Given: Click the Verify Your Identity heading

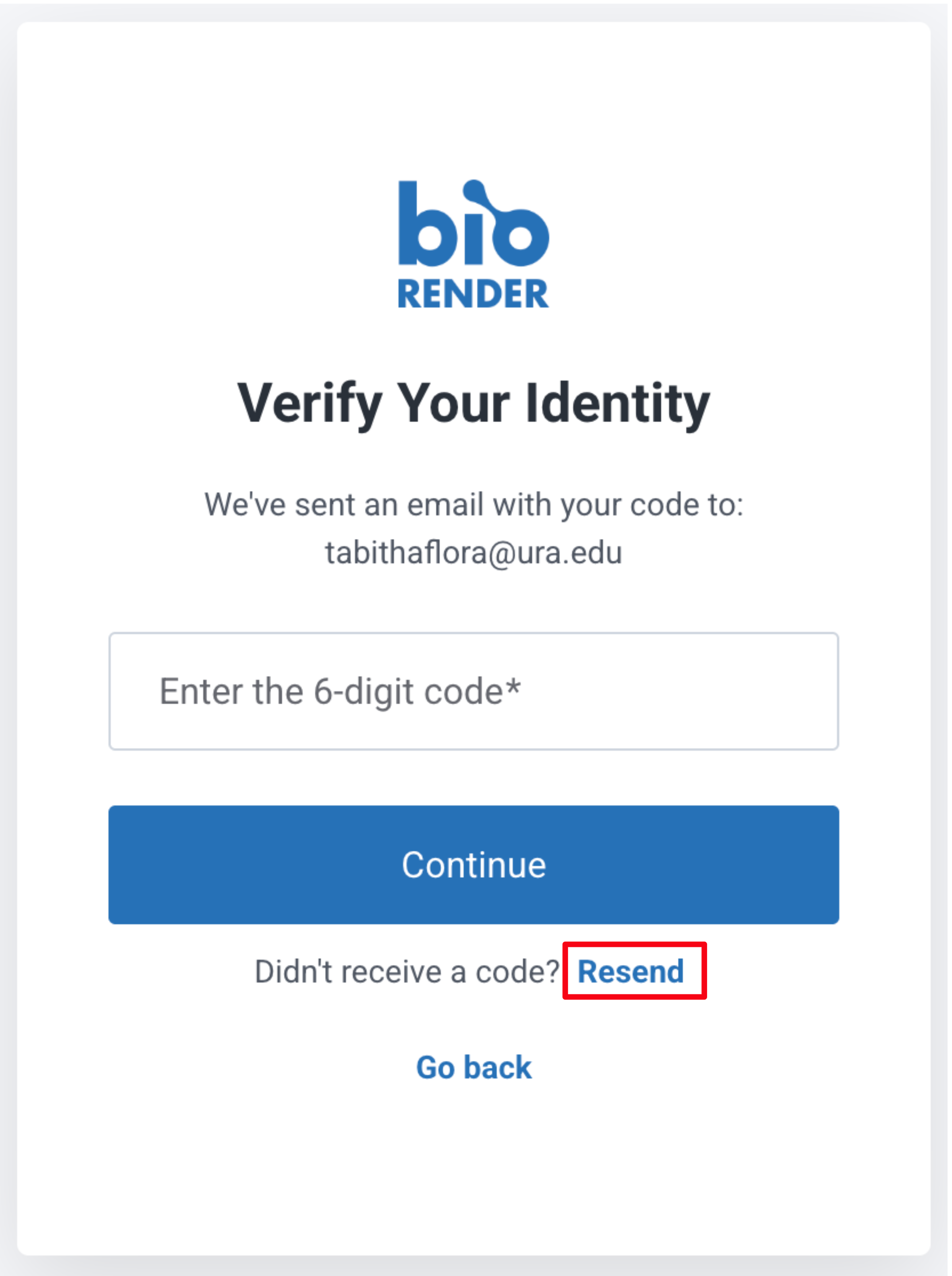Looking at the screenshot, I should [473, 403].
